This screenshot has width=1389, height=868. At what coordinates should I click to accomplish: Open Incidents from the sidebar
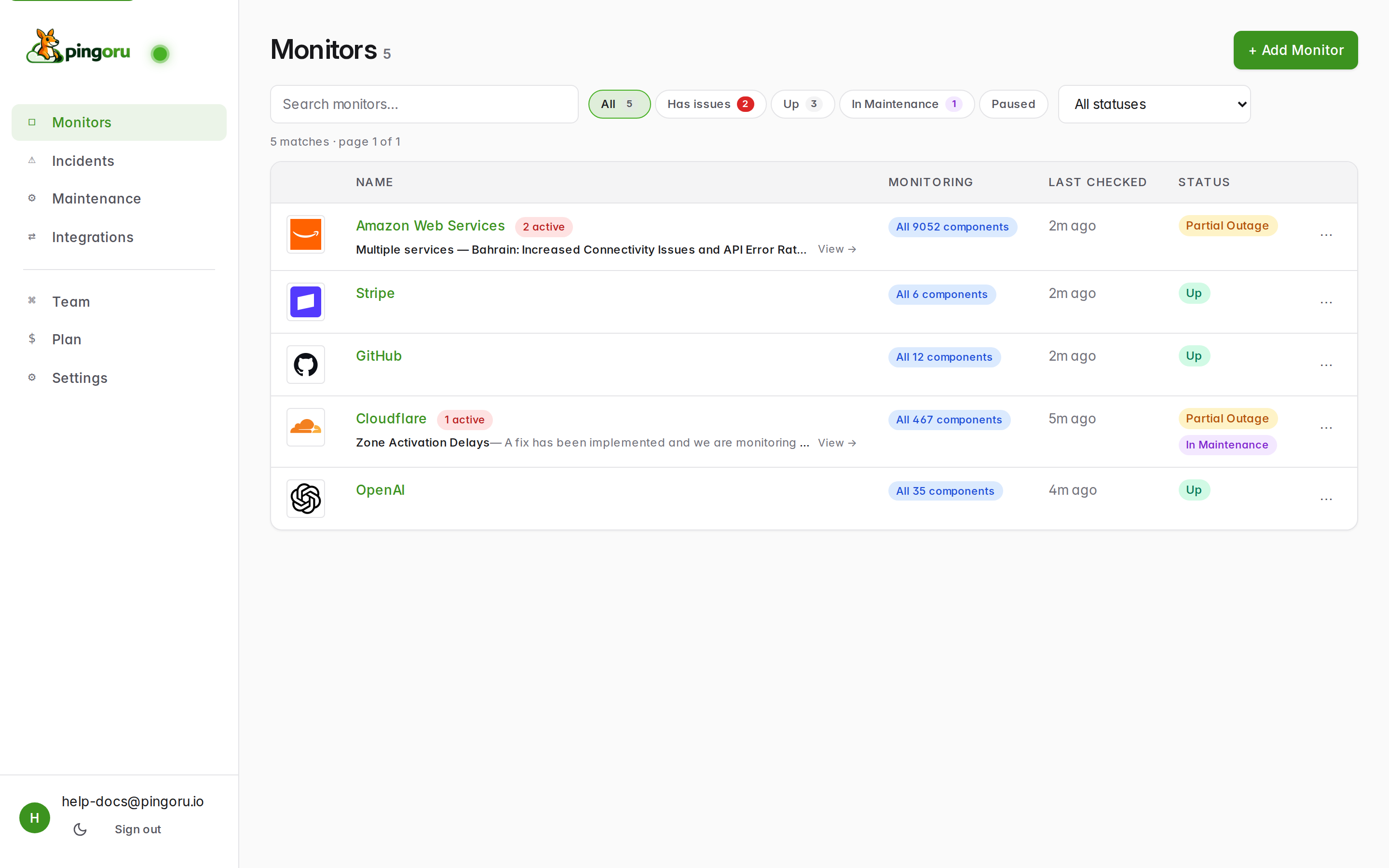click(82, 161)
